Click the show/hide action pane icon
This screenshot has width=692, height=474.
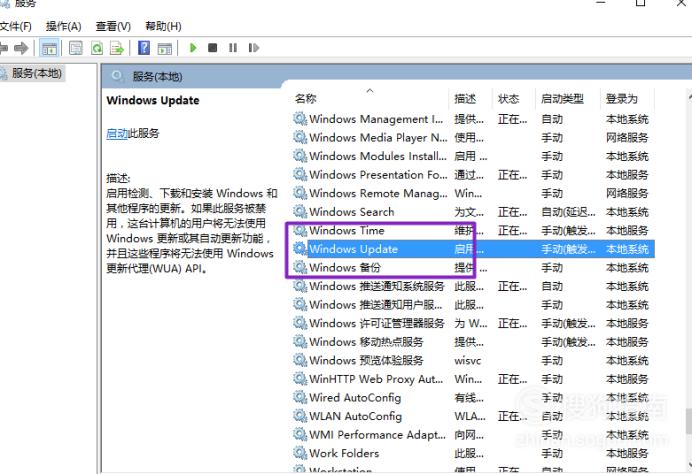(x=165, y=48)
